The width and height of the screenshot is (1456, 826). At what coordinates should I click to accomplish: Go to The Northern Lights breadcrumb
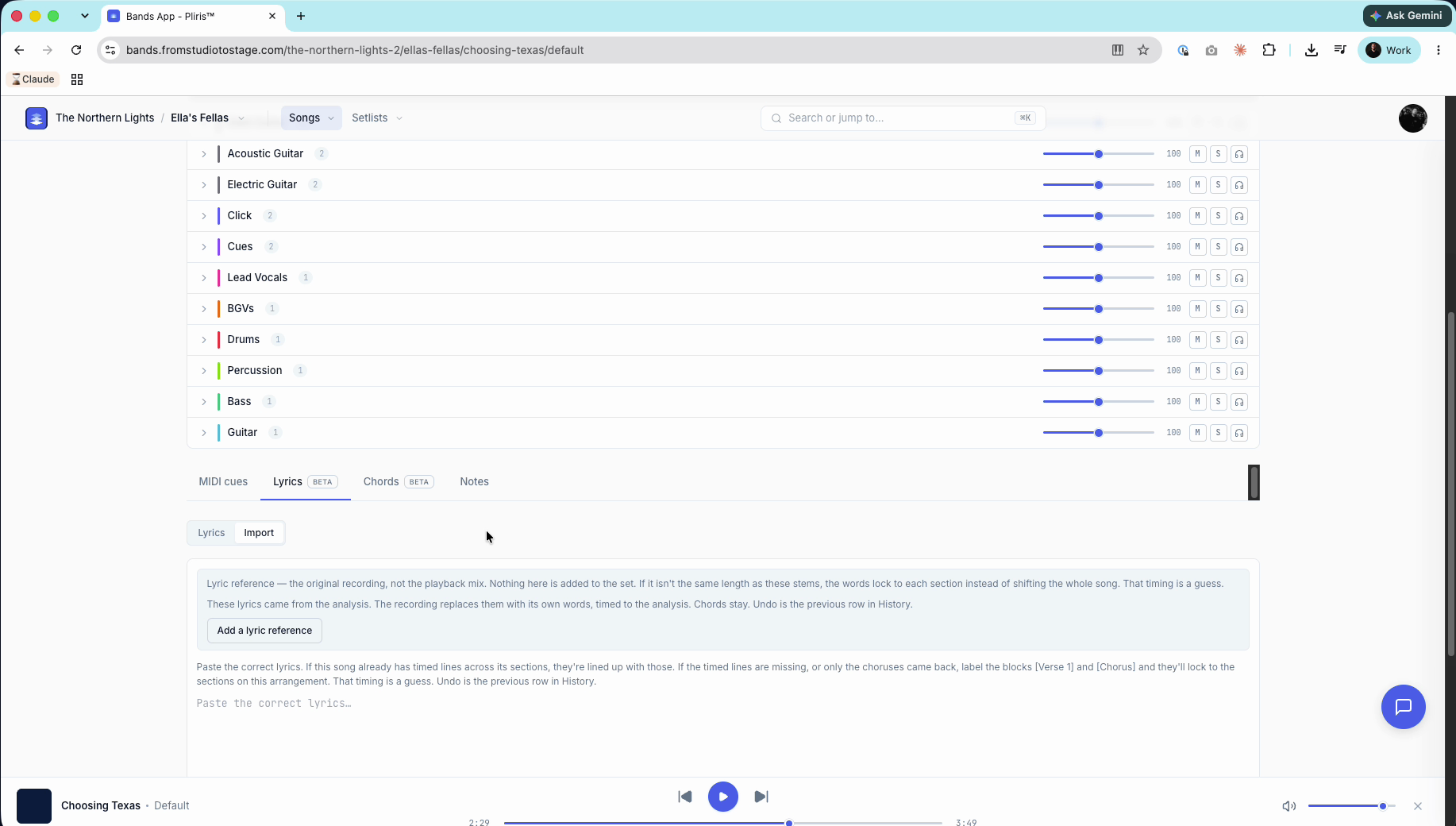coord(105,118)
